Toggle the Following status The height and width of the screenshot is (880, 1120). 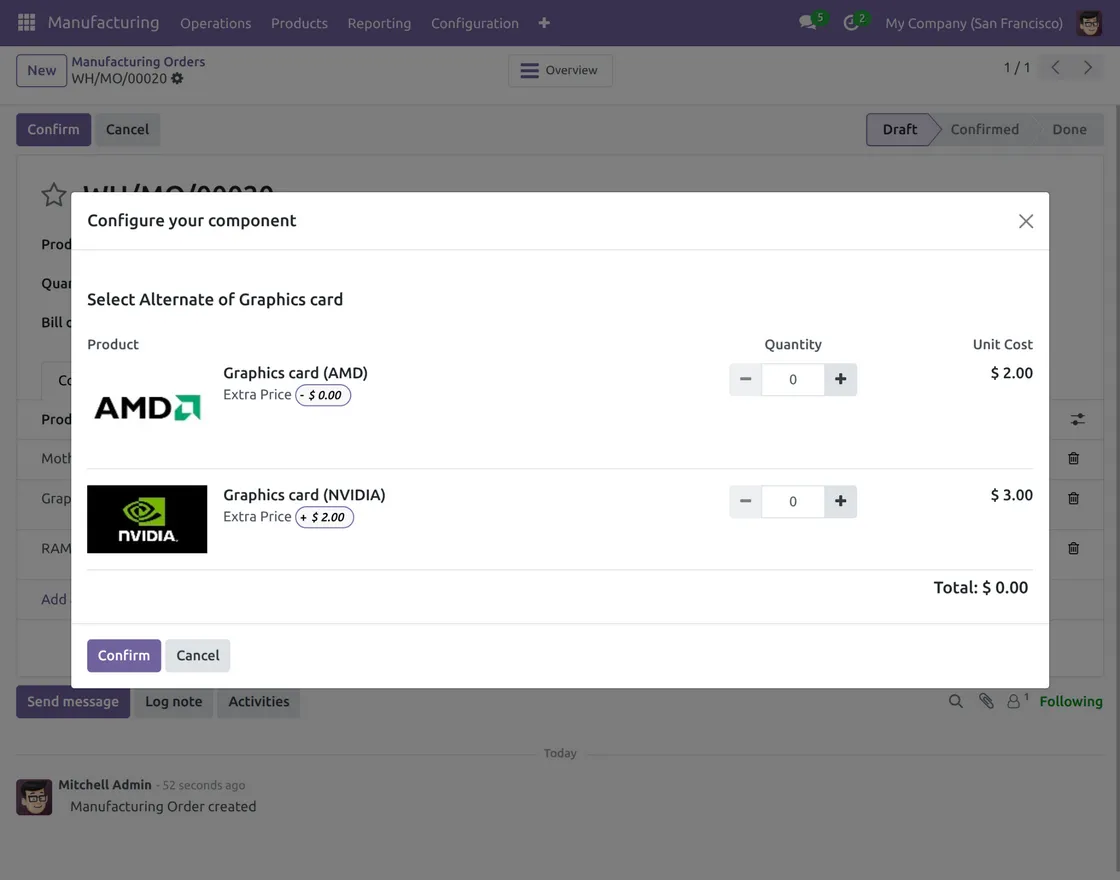[x=1071, y=701]
